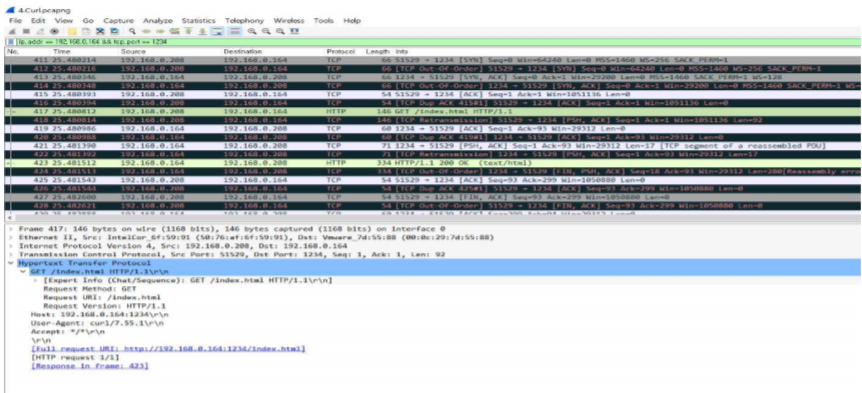
Task: Select the Host: 192.168.0.164:1234 line
Action: point(100,314)
